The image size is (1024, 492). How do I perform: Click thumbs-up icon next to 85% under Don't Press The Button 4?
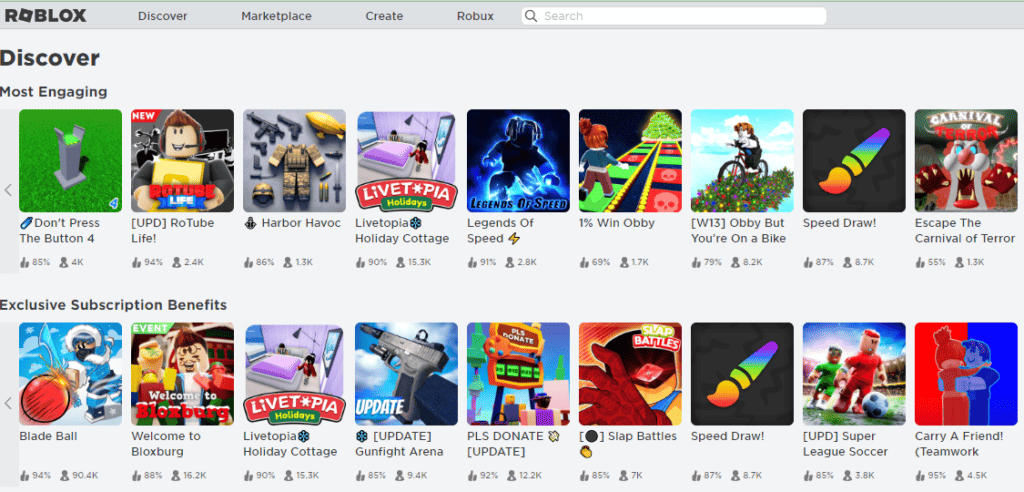coord(25,263)
